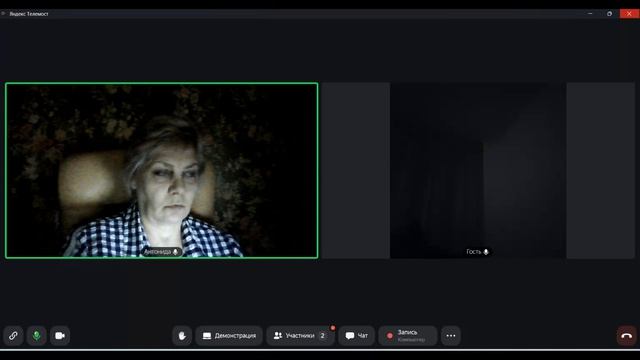
Task: Click the Запись recording button
Action: point(408,336)
